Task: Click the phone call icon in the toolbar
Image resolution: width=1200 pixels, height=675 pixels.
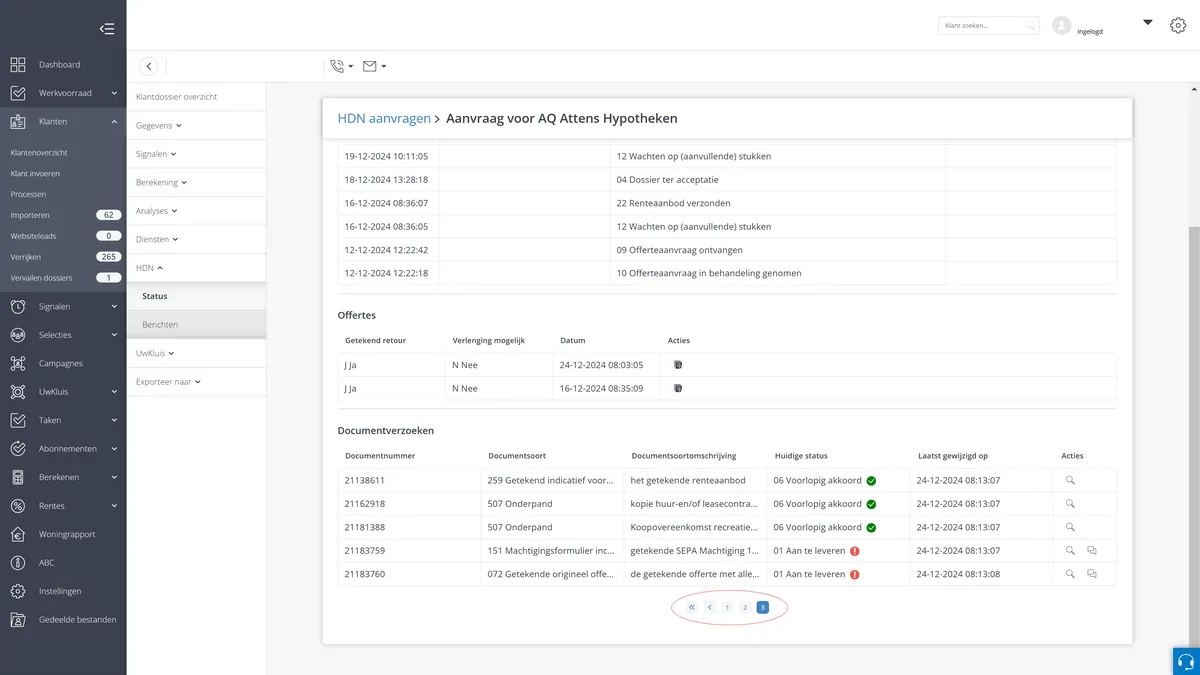Action: coord(336,66)
